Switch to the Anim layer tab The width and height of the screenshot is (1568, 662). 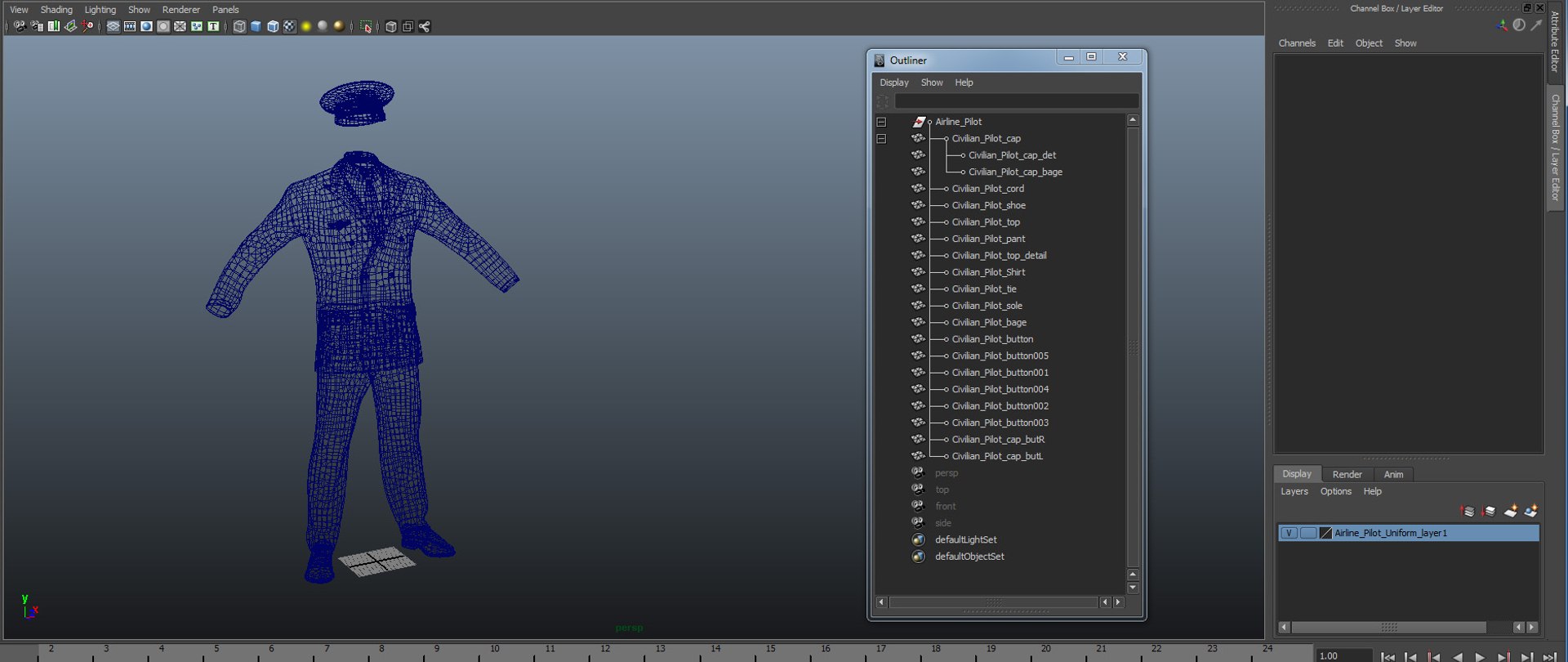coord(1393,475)
